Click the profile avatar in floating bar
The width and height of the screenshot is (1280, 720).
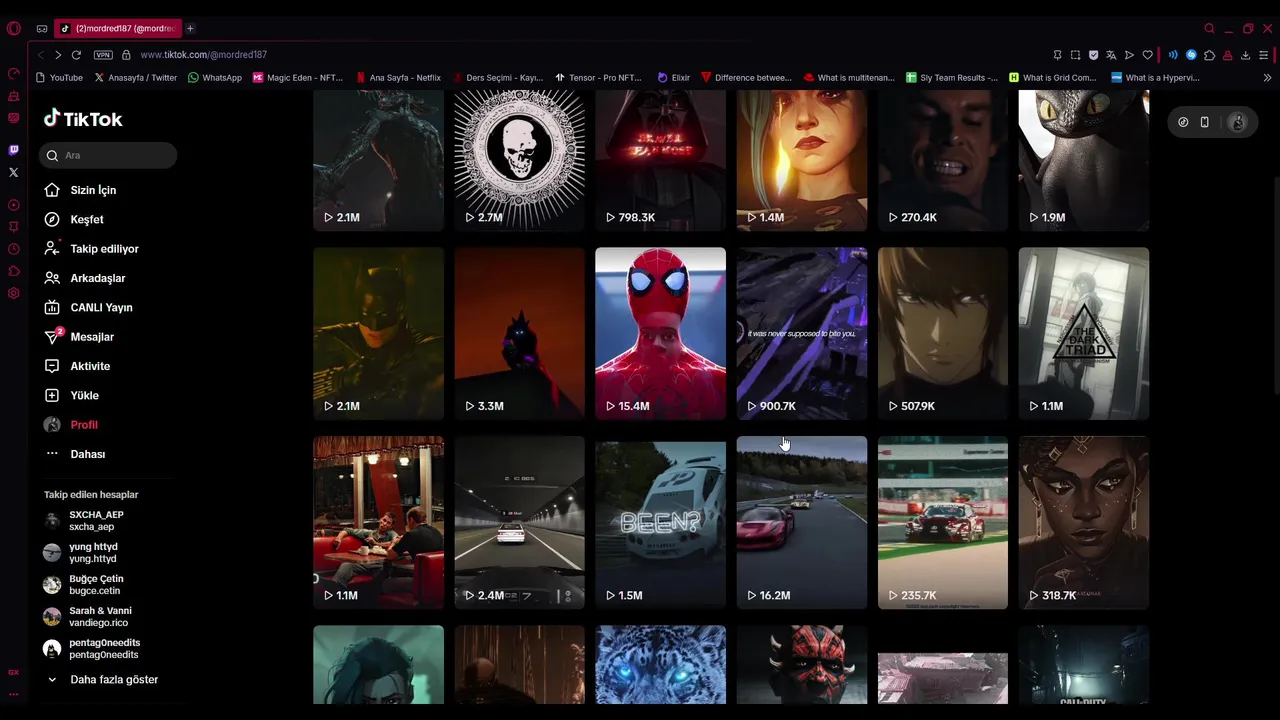click(1237, 122)
